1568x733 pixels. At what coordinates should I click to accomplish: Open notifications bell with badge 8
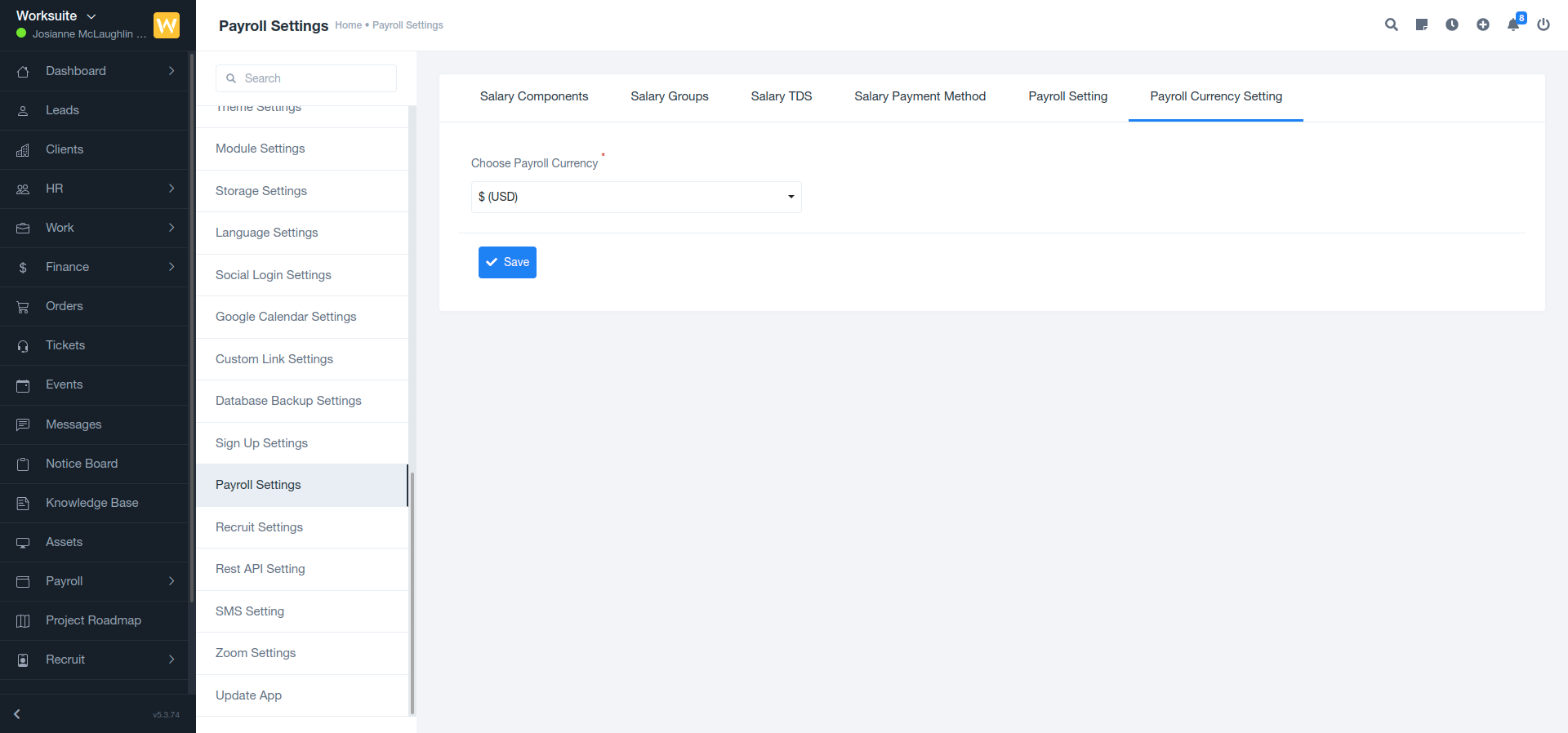click(1515, 23)
